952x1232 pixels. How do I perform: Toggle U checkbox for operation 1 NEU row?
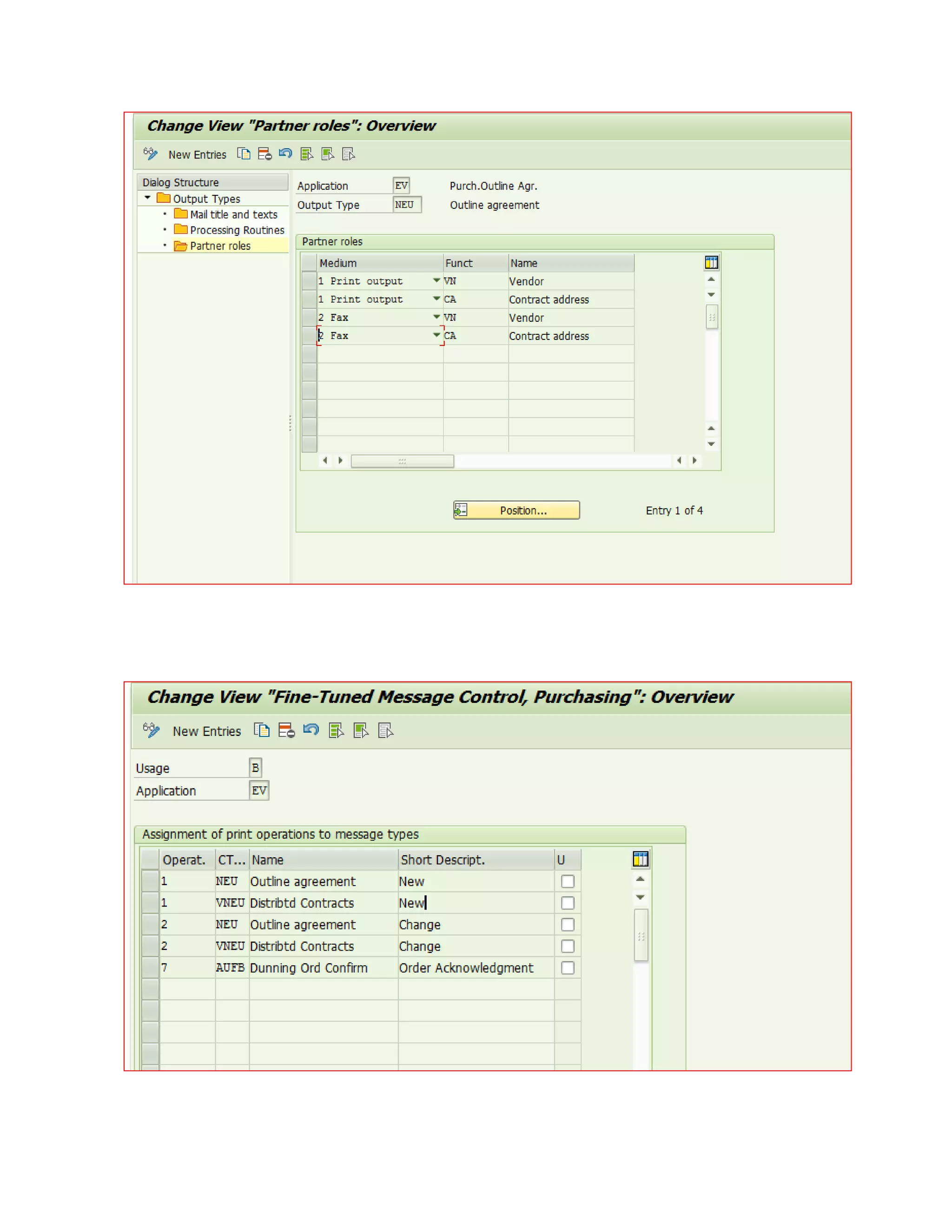(568, 881)
